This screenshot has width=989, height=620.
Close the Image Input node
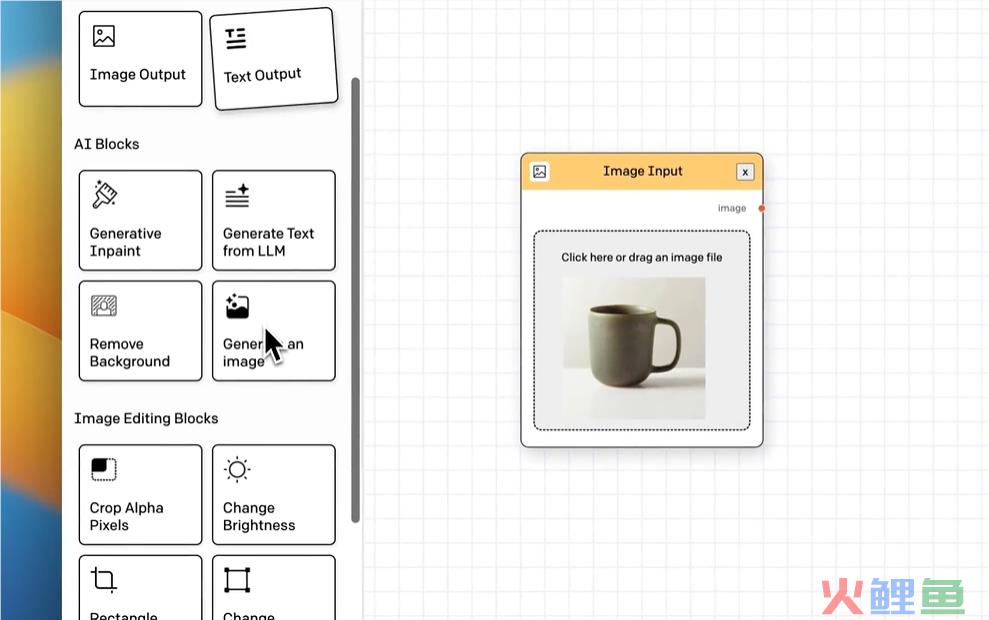click(x=745, y=172)
